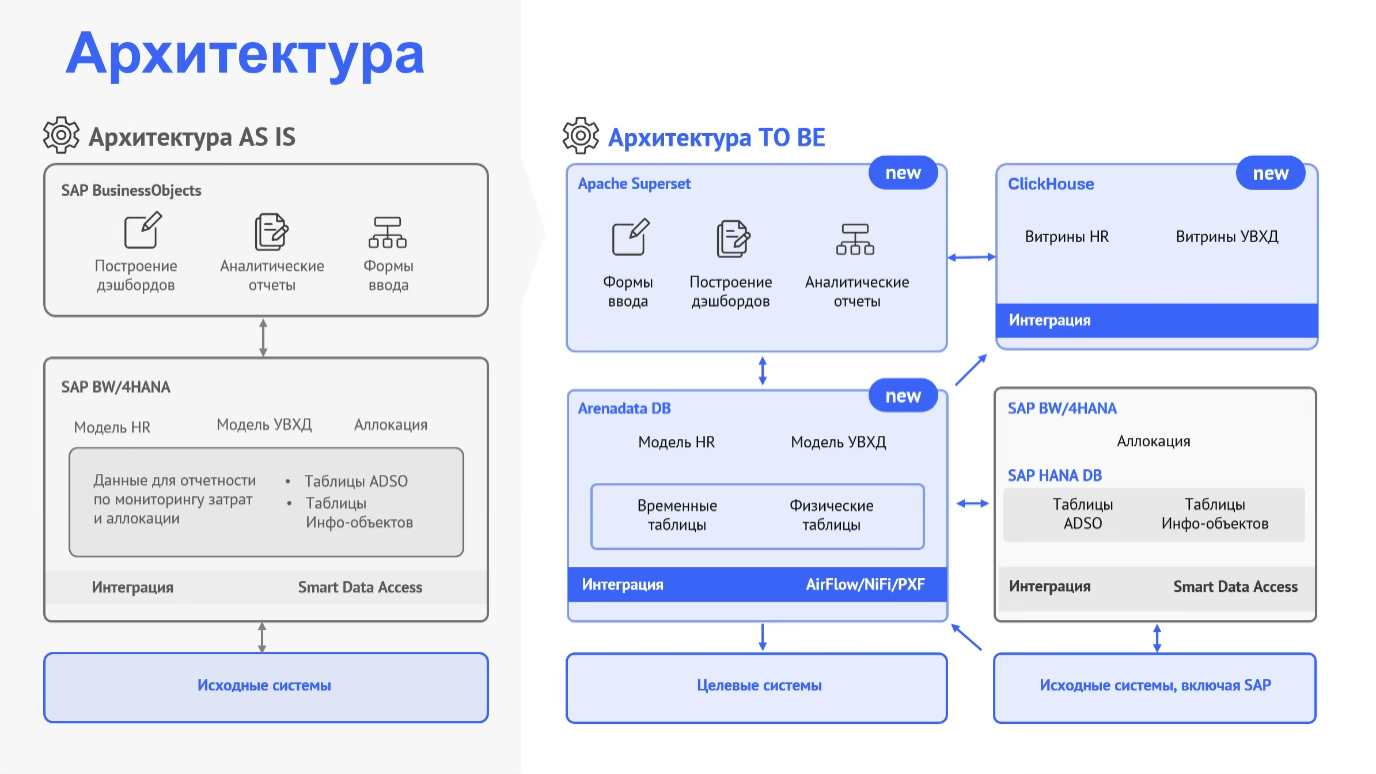Toggle the new badge on Arenadata DB

903,395
